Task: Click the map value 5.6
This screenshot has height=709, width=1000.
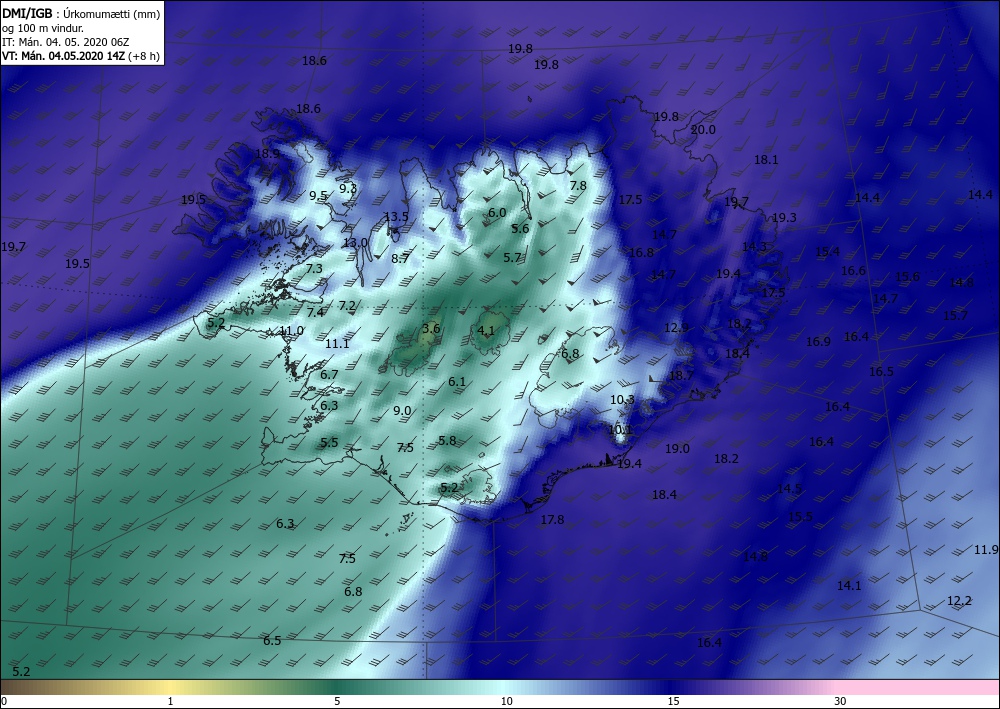Action: point(520,228)
